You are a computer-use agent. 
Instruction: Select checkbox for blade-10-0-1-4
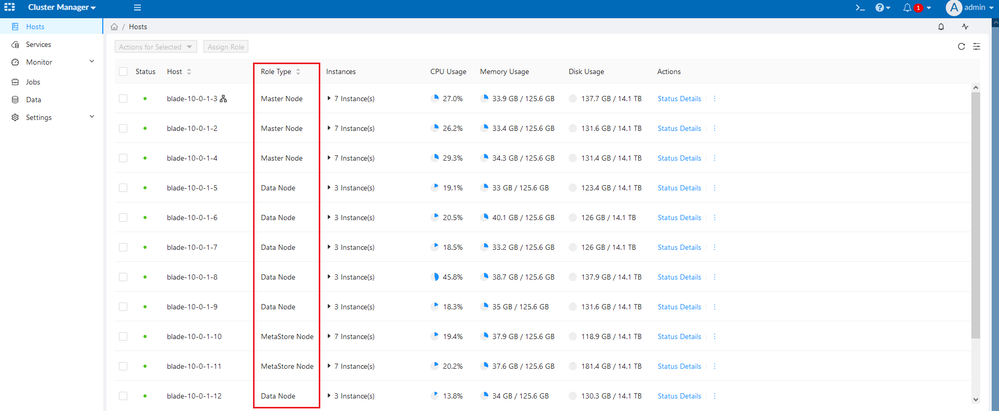123,158
